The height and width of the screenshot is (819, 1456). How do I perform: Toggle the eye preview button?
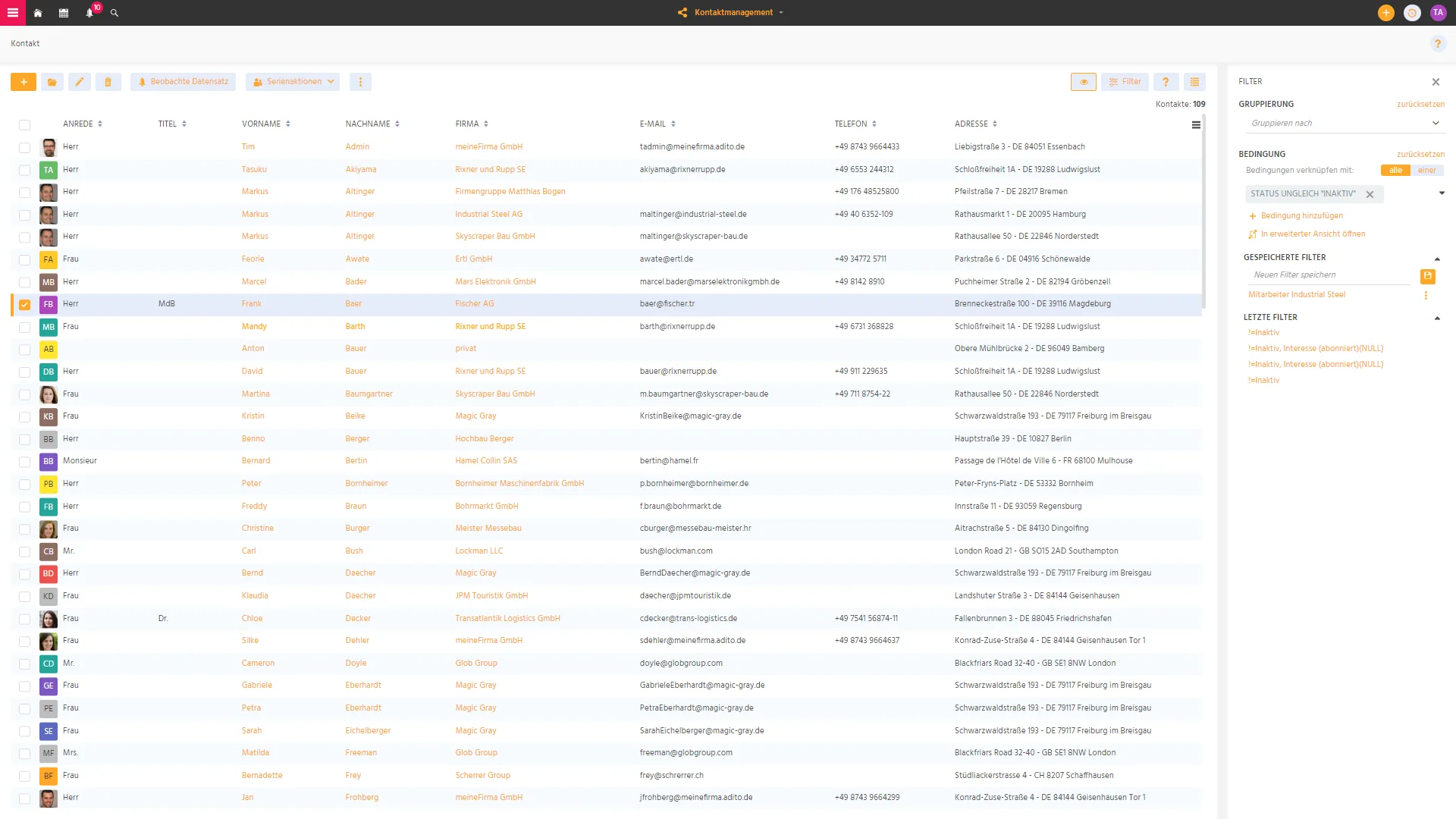coord(1084,82)
